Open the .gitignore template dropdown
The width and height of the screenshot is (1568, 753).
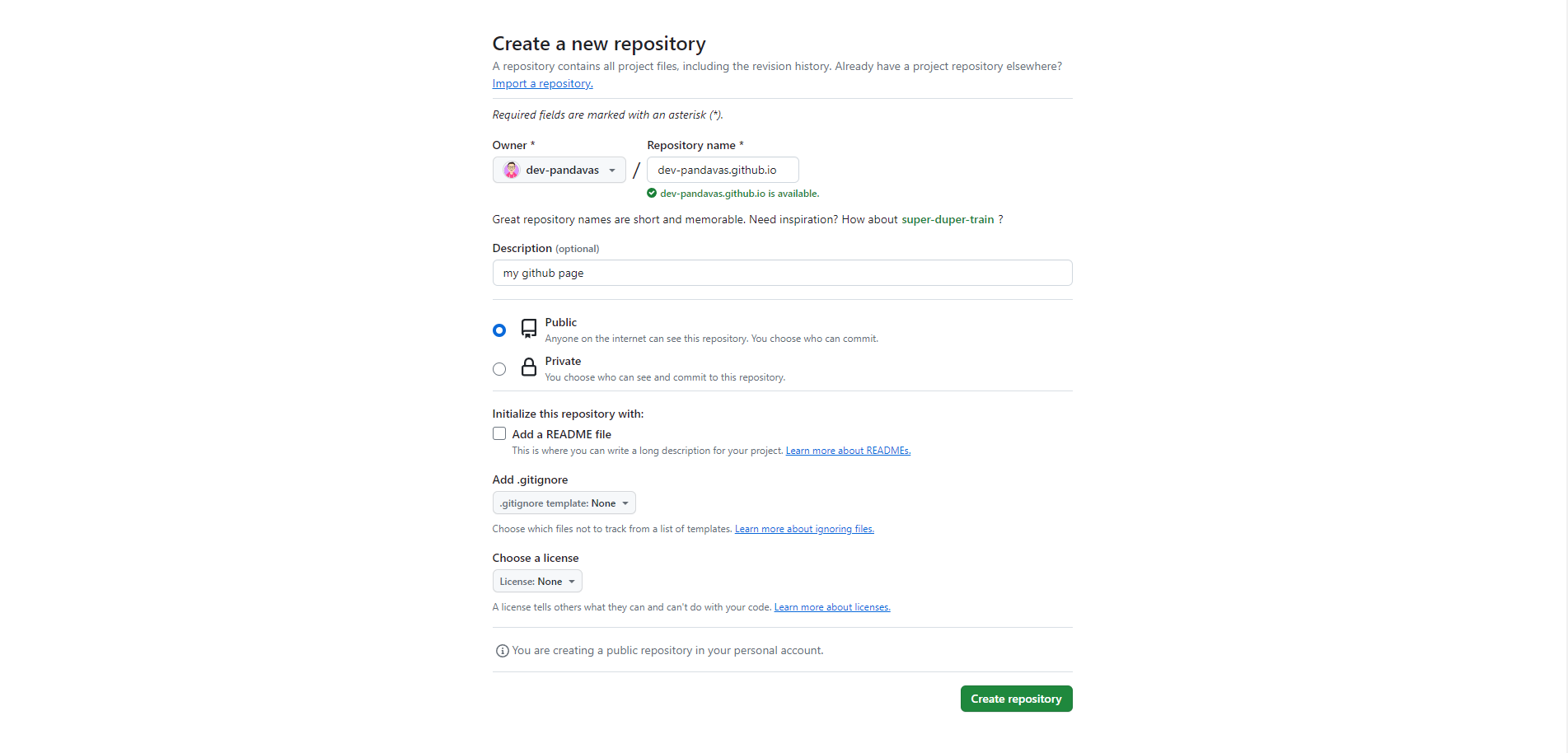pos(564,503)
